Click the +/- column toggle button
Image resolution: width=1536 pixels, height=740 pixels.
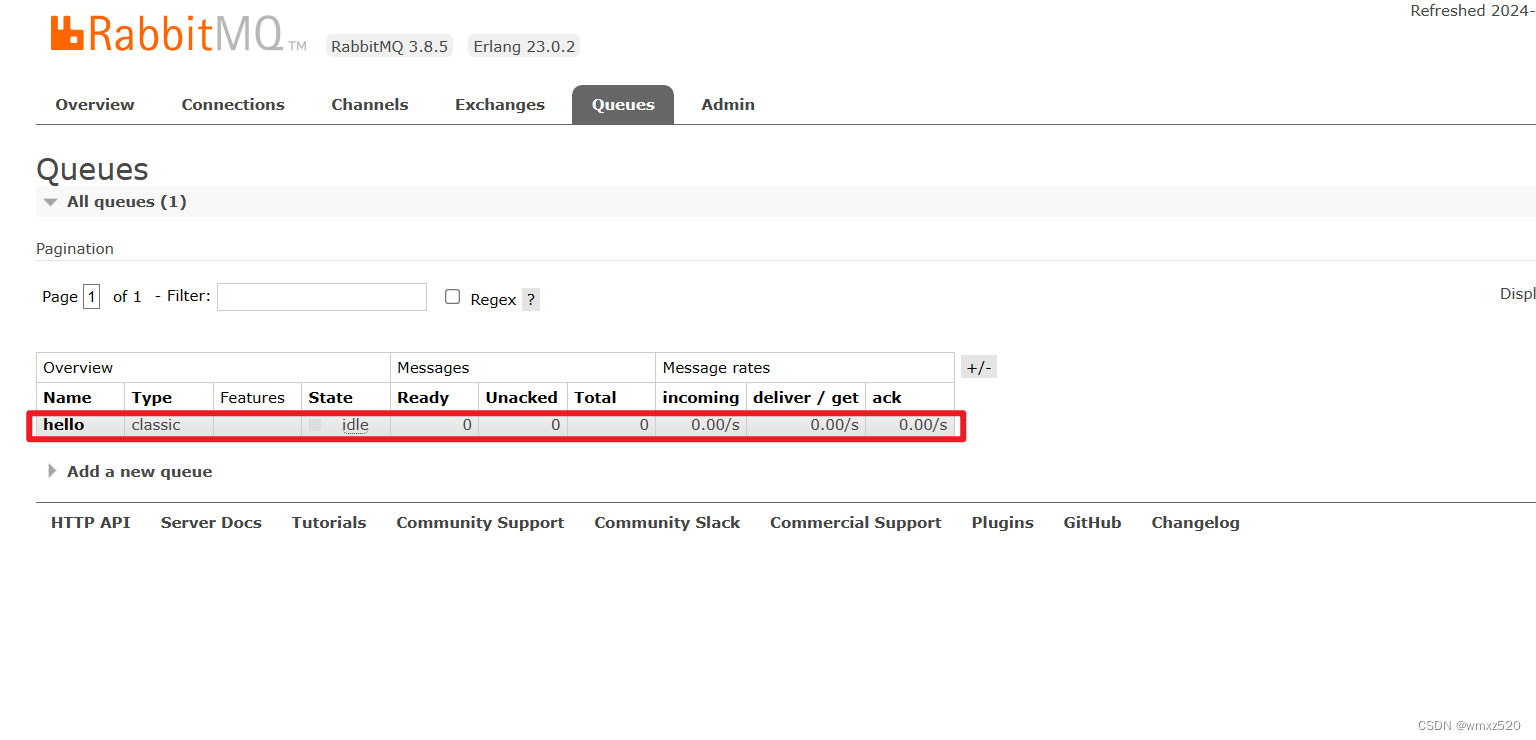click(979, 367)
